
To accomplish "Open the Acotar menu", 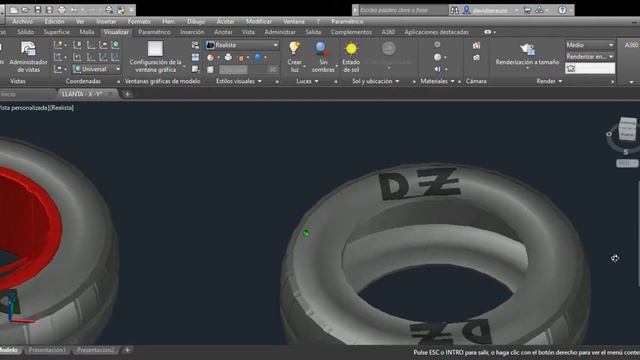I will (x=225, y=21).
